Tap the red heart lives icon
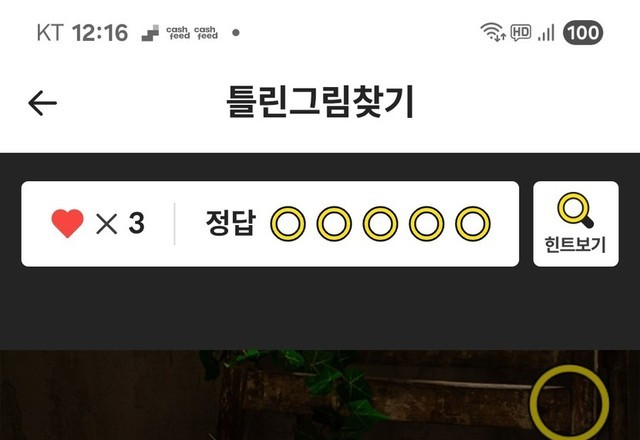640x440 pixels. (x=67, y=223)
